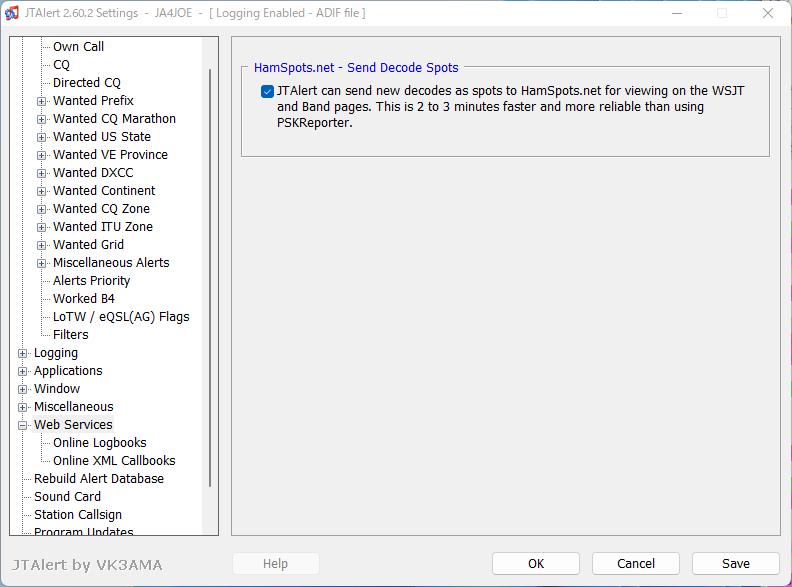Select Wanted Grid tree item
The image size is (792, 587).
(x=88, y=244)
